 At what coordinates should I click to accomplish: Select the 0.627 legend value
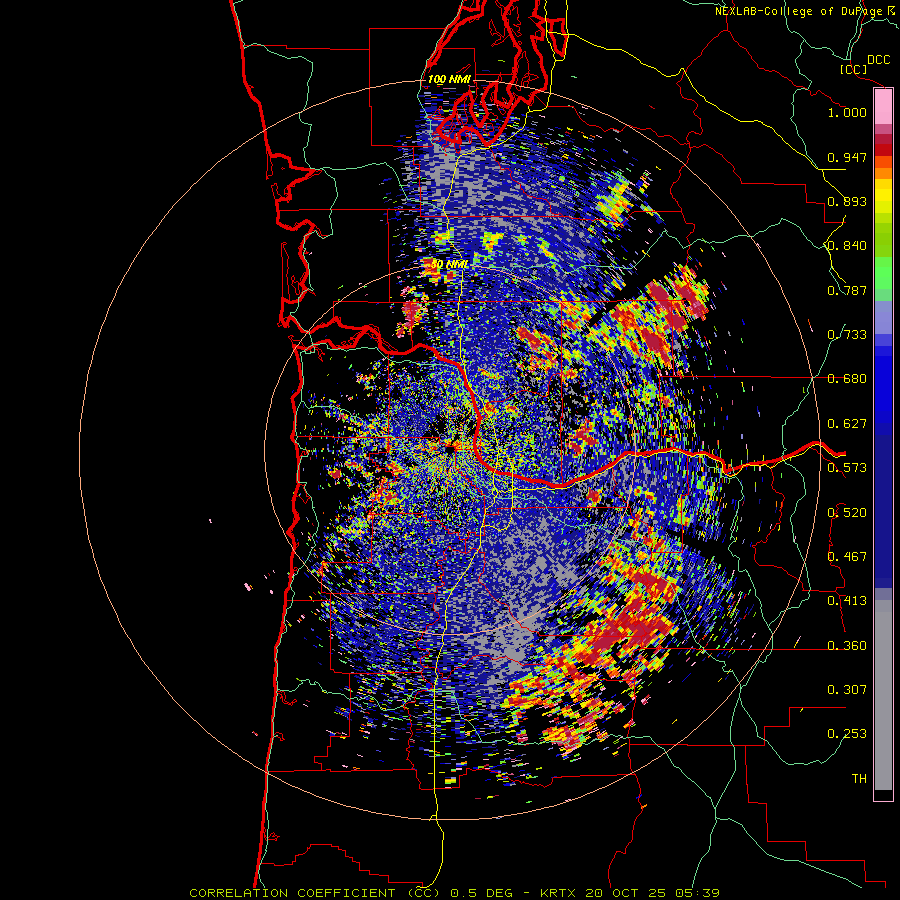pos(847,424)
